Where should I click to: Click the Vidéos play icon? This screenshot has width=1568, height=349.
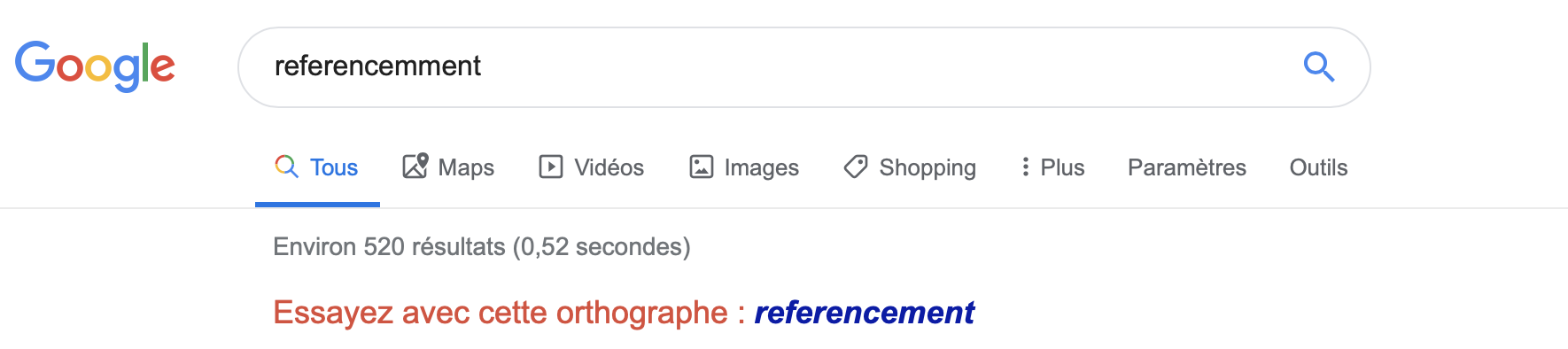pyautogui.click(x=551, y=167)
